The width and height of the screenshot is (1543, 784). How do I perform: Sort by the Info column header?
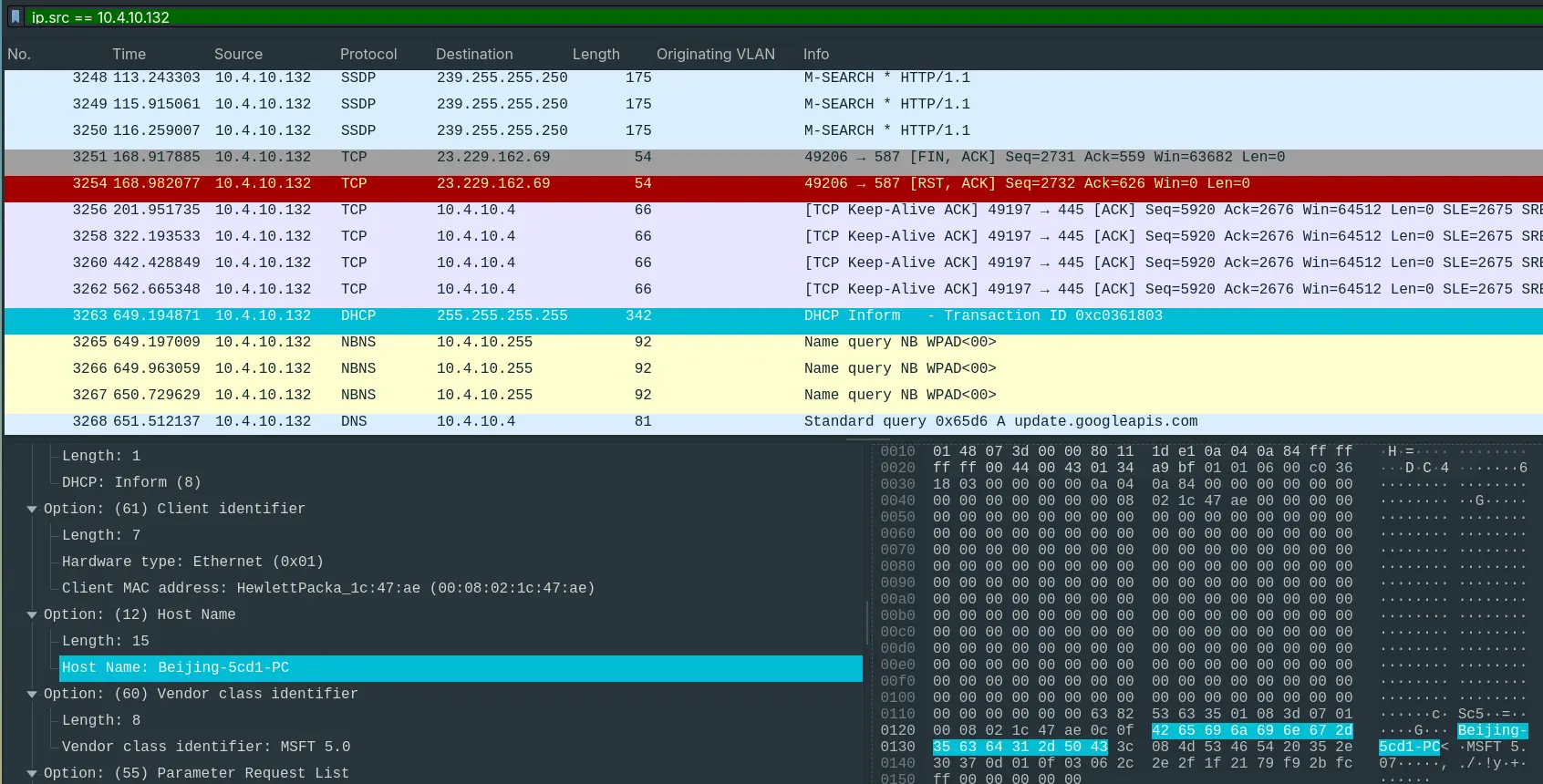pos(815,54)
